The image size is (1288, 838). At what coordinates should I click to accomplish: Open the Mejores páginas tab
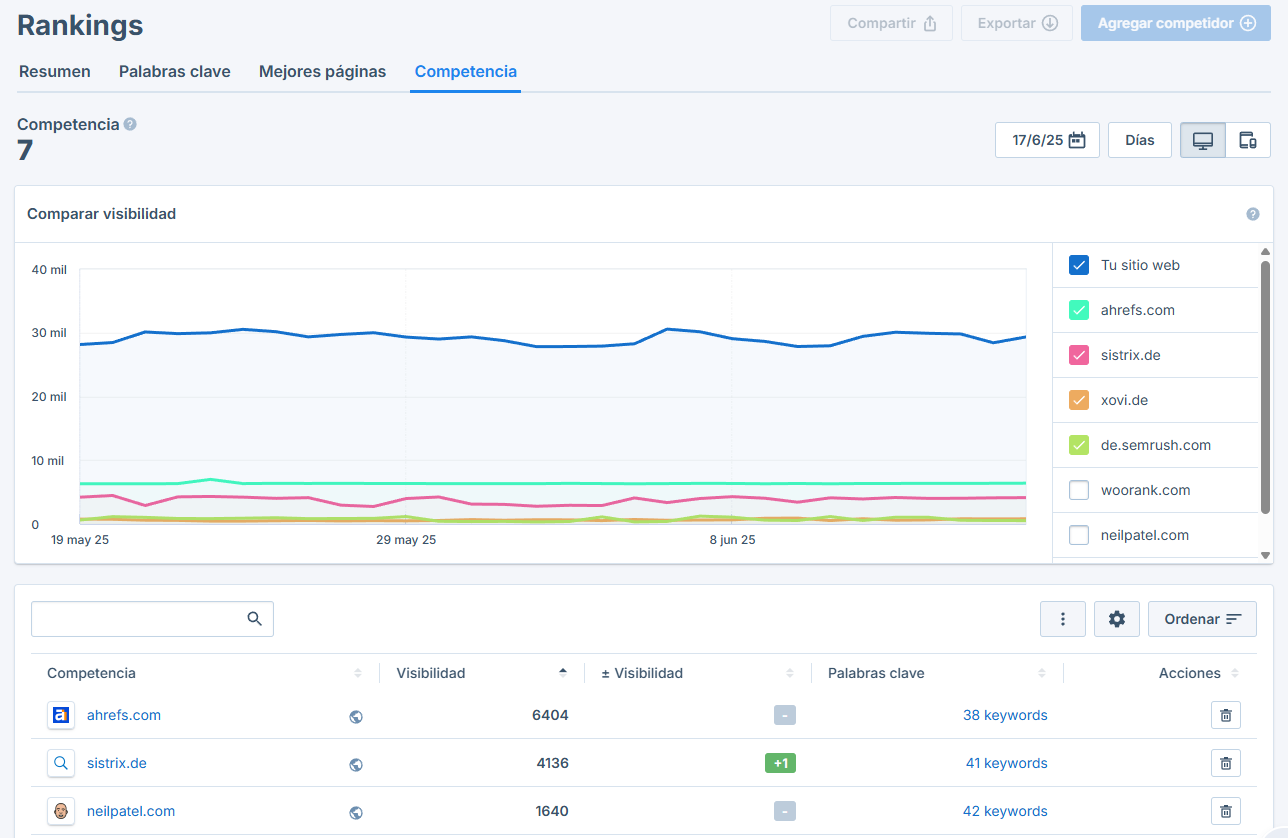tap(322, 72)
